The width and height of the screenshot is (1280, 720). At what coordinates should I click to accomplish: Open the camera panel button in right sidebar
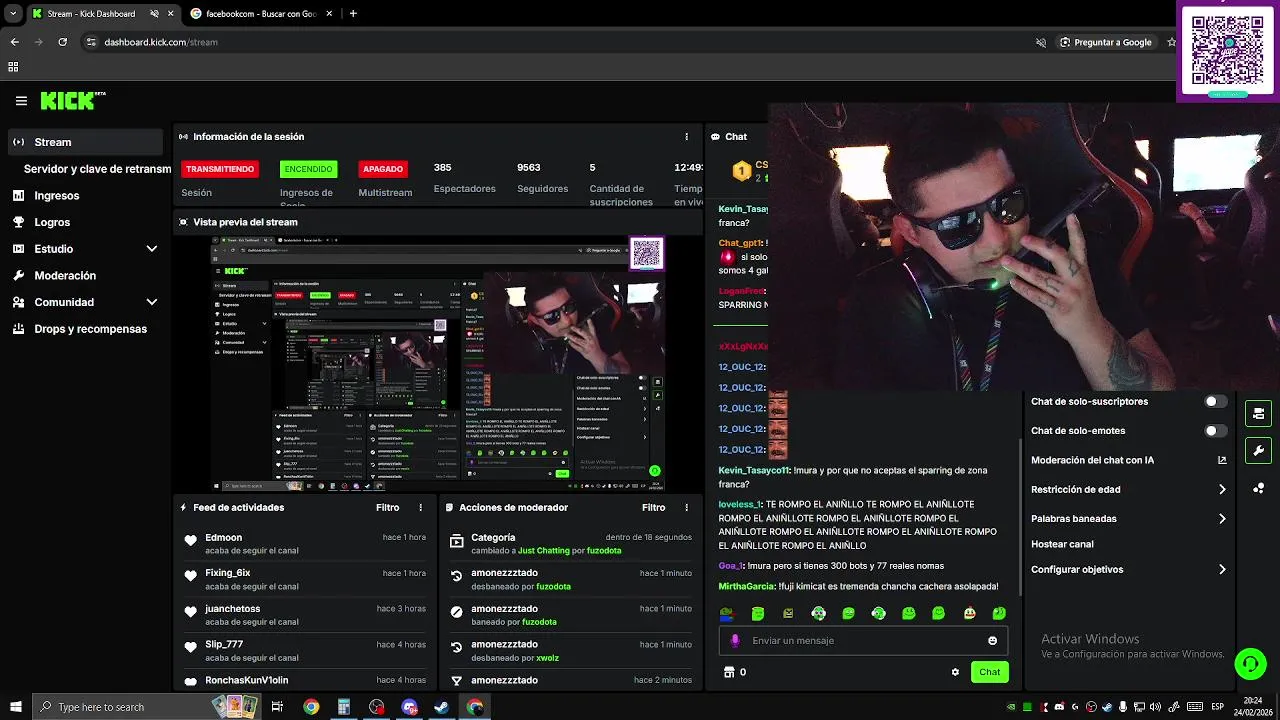click(1258, 414)
